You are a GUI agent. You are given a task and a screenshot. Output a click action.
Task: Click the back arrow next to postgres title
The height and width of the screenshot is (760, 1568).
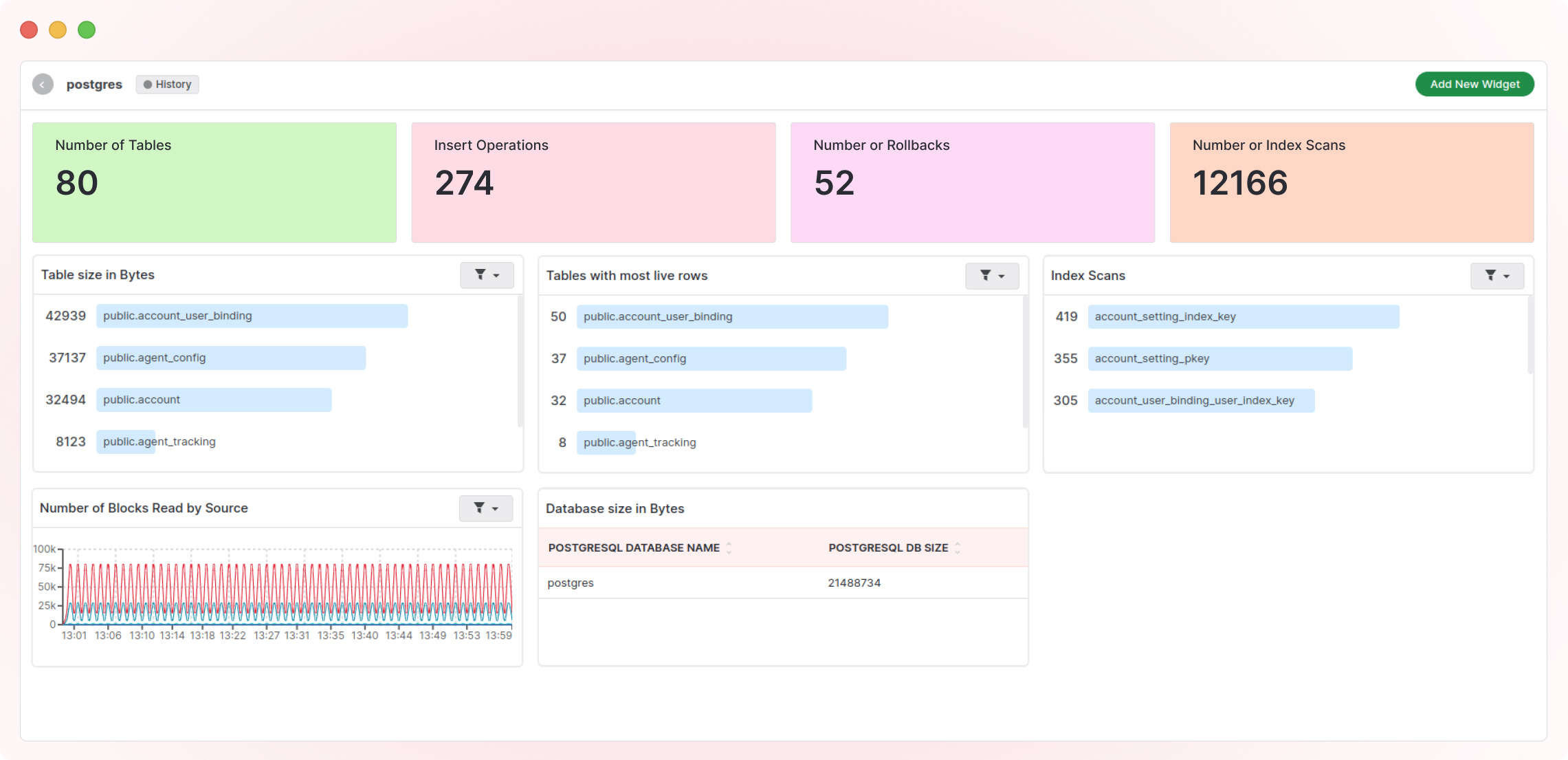[43, 84]
